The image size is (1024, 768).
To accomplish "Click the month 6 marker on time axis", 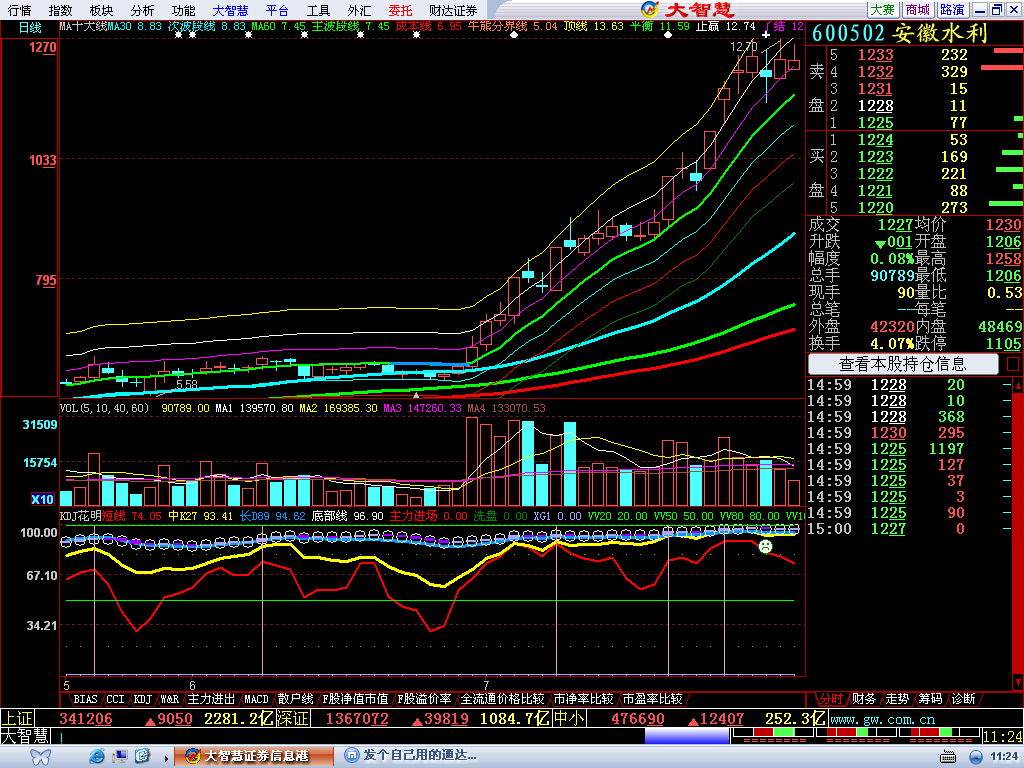I will [192, 685].
